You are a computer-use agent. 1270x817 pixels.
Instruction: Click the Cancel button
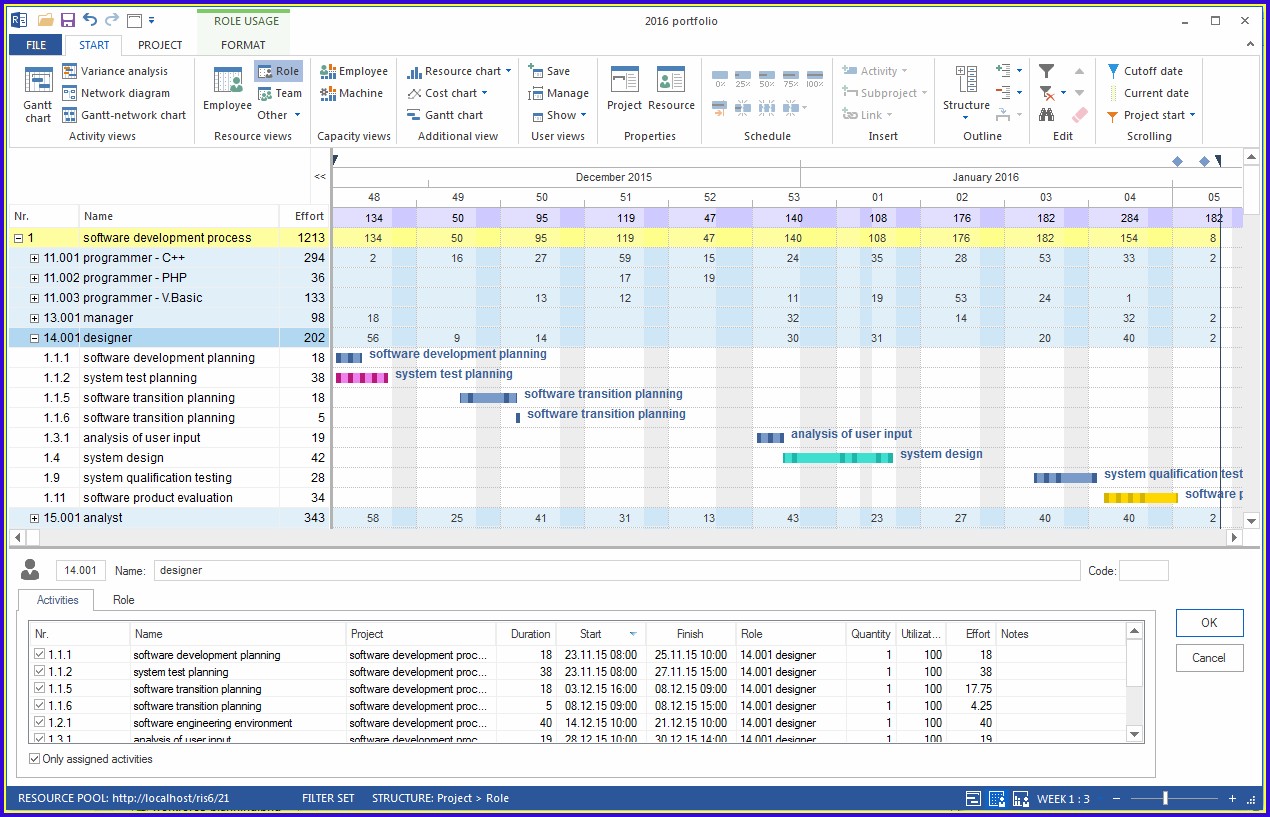[x=1209, y=658]
